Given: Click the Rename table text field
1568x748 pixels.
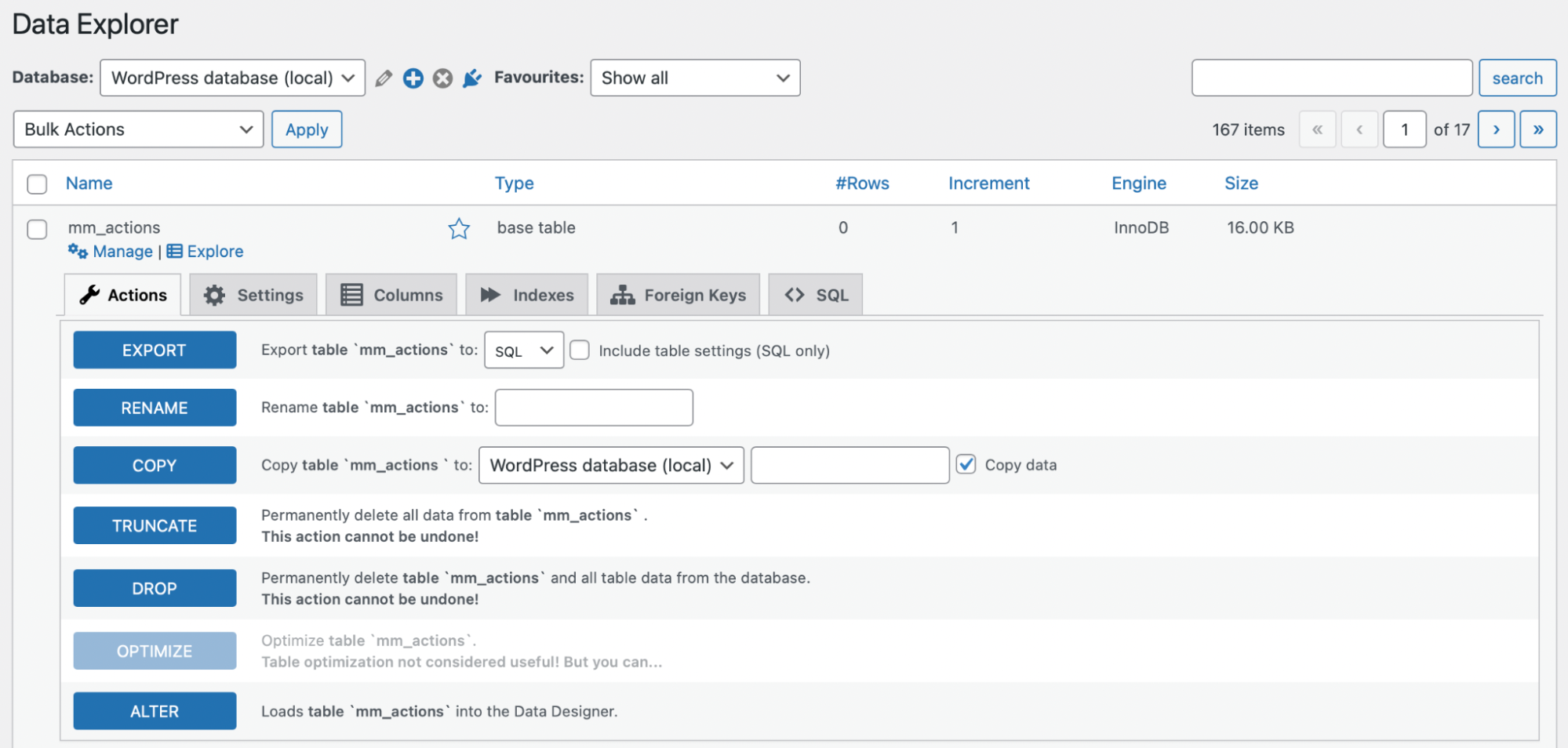Looking at the screenshot, I should [x=594, y=408].
